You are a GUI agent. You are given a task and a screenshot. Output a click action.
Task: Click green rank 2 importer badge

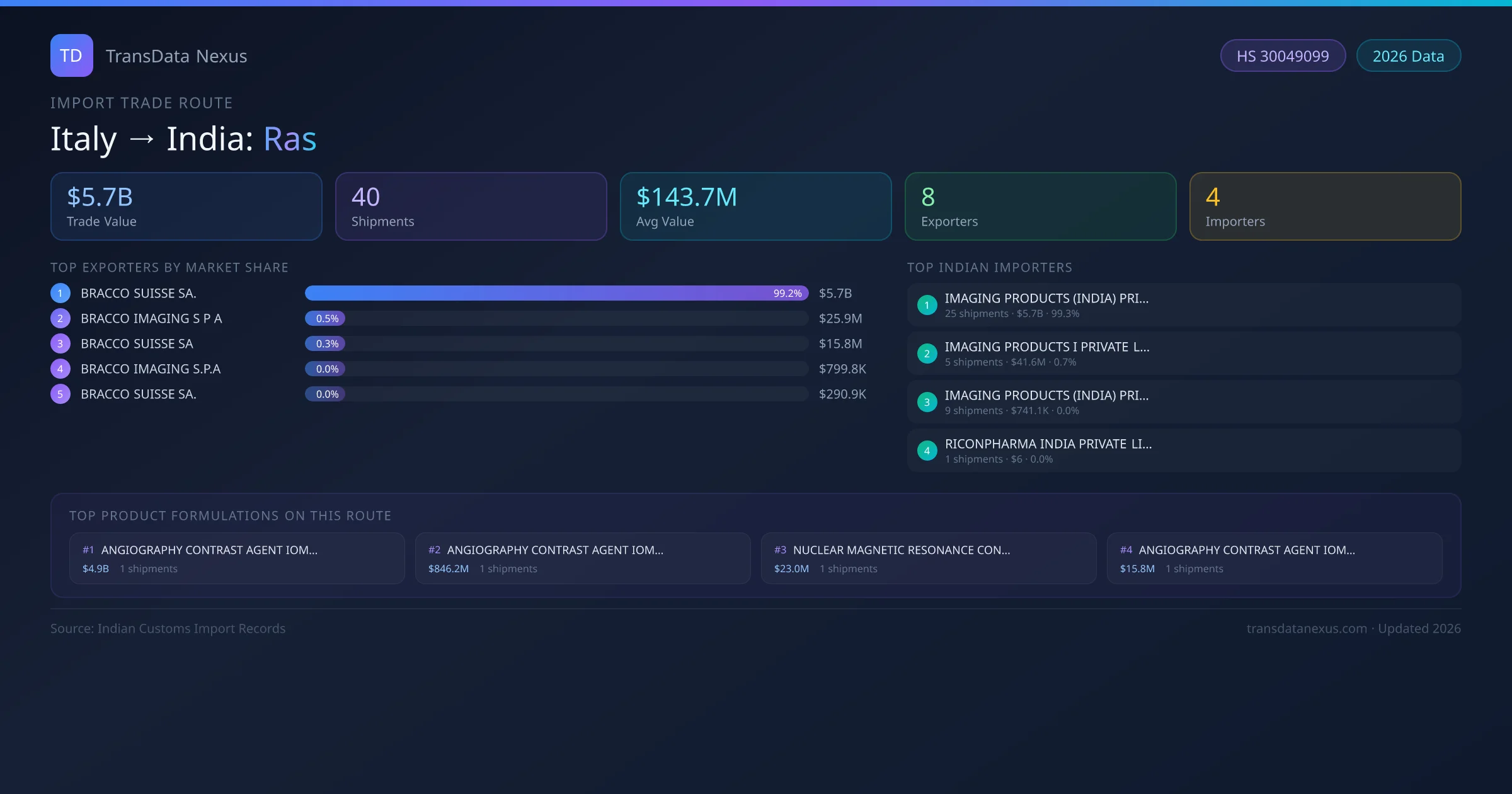point(927,354)
